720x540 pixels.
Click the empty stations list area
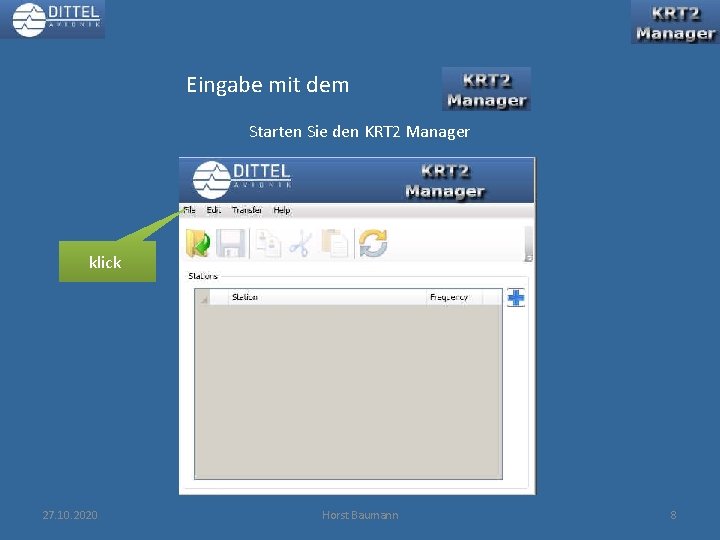[349, 392]
